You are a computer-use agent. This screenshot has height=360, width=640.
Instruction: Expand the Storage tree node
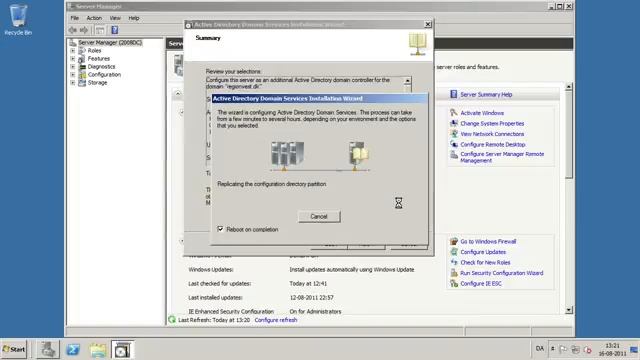click(x=73, y=82)
